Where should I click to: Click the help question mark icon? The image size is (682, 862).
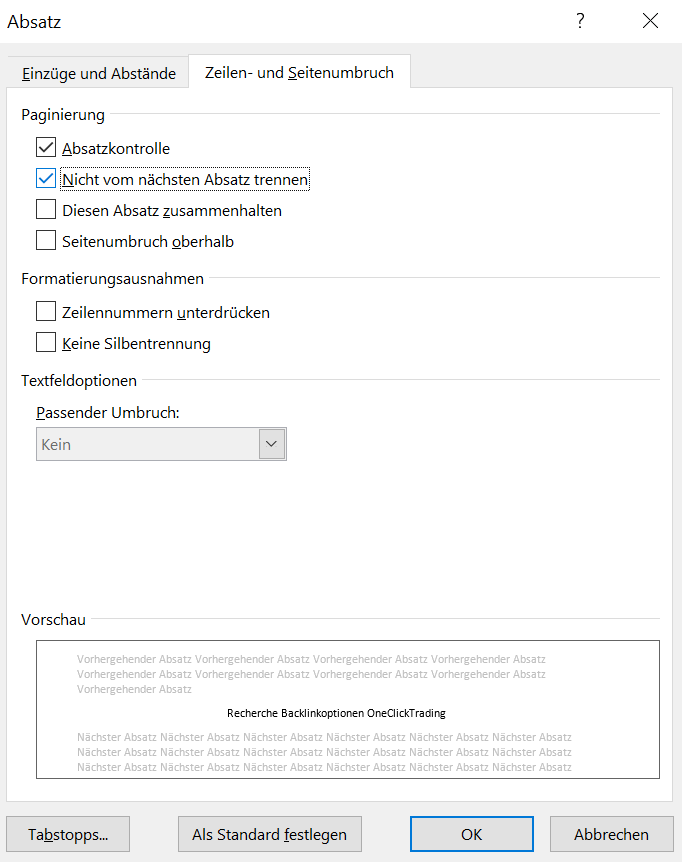(x=580, y=21)
